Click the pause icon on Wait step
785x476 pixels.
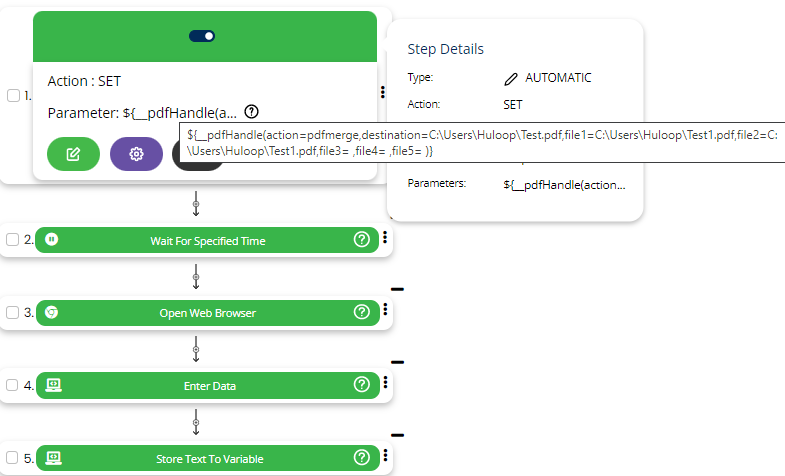point(52,240)
